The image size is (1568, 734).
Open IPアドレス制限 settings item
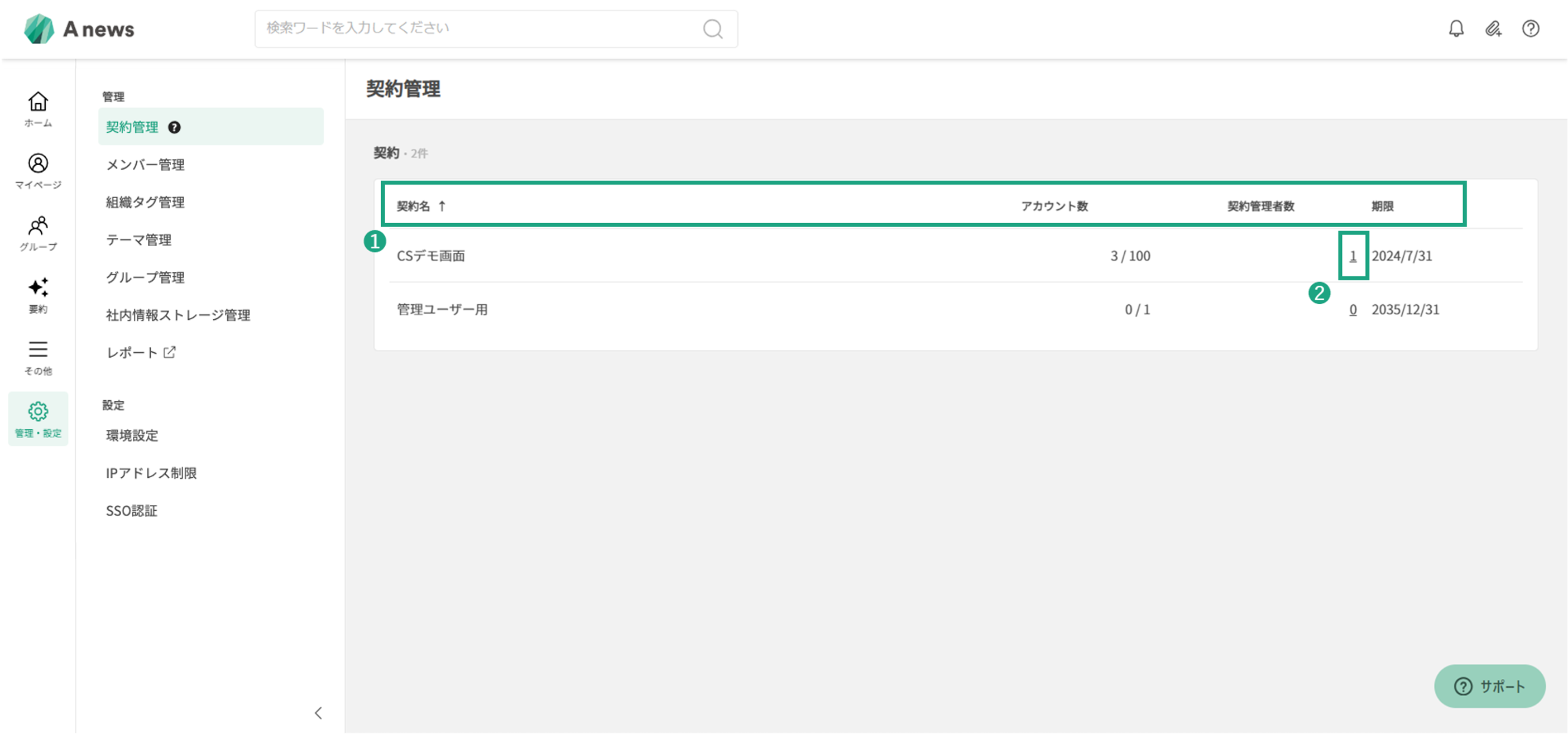[x=151, y=473]
